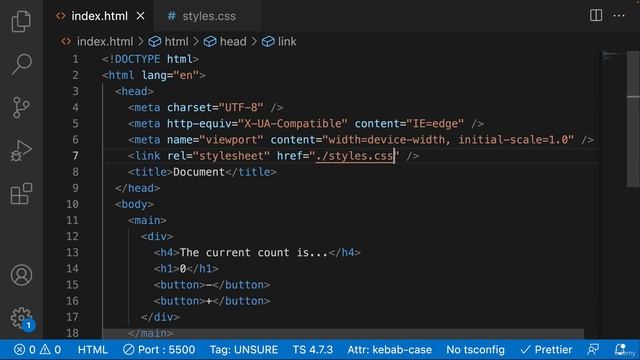This screenshot has width=640, height=360.
Task: Click the "stylesheet" rel value
Action: click(x=231, y=156)
